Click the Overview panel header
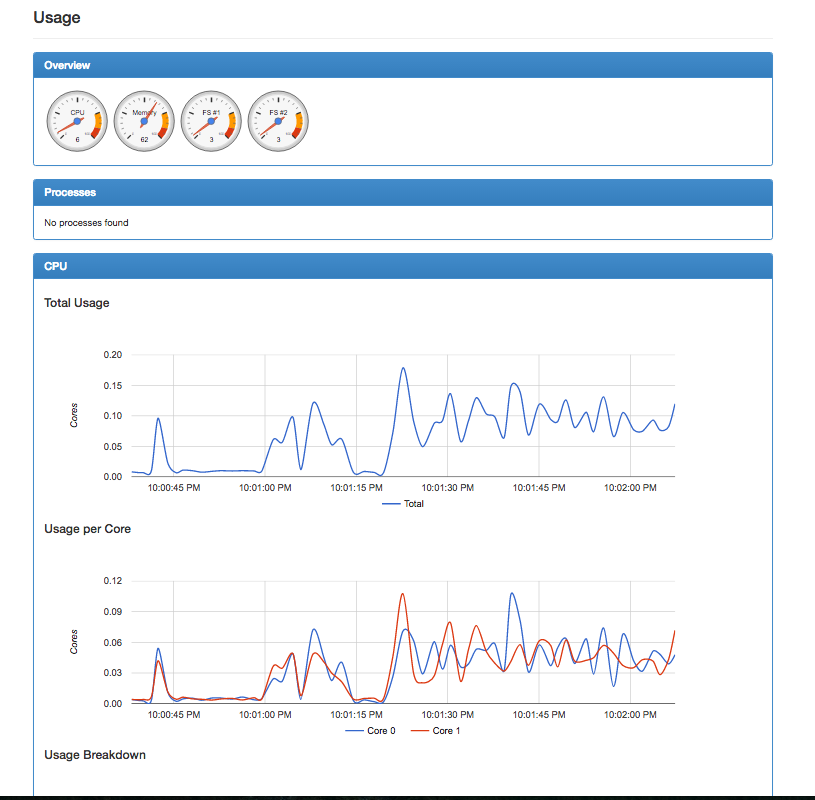The height and width of the screenshot is (800, 815). (x=402, y=65)
